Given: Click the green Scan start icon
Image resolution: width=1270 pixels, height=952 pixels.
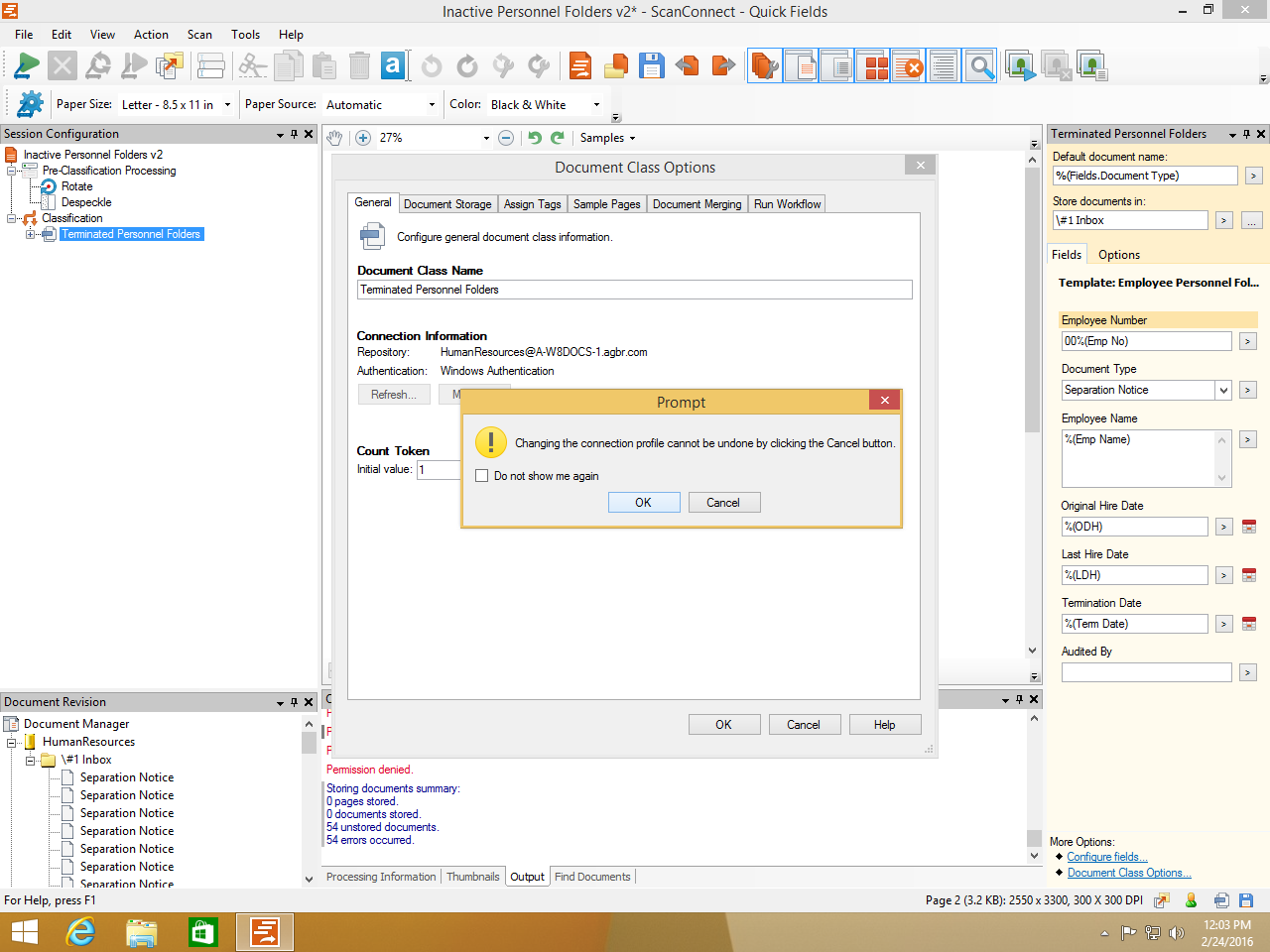Looking at the screenshot, I should [27, 66].
